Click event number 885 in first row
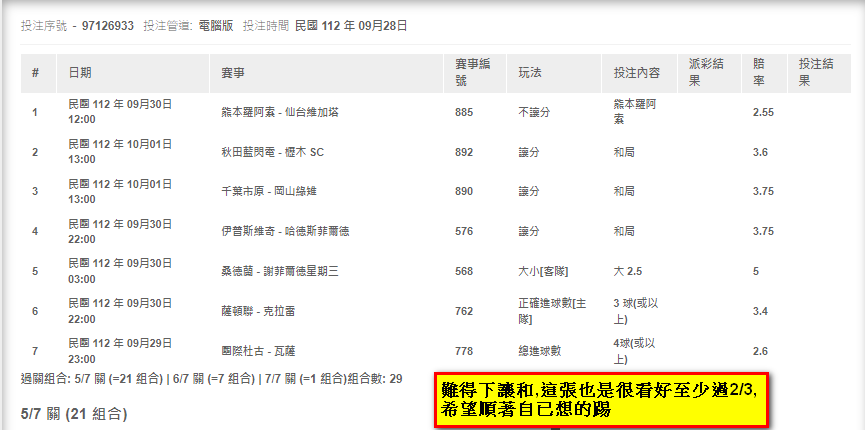Viewport: 865px width, 430px height. (x=464, y=112)
